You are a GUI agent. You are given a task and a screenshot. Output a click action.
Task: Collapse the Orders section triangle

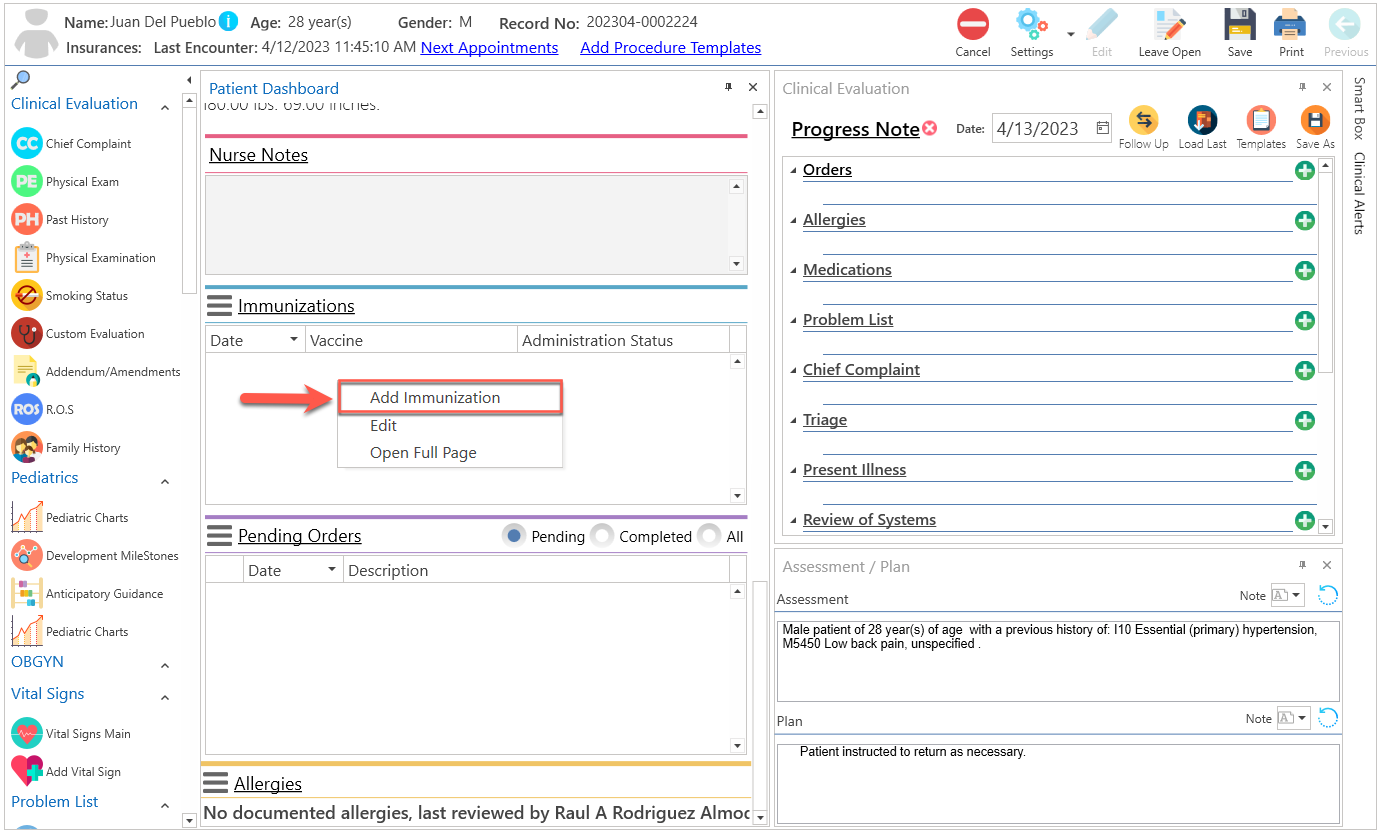pos(793,171)
